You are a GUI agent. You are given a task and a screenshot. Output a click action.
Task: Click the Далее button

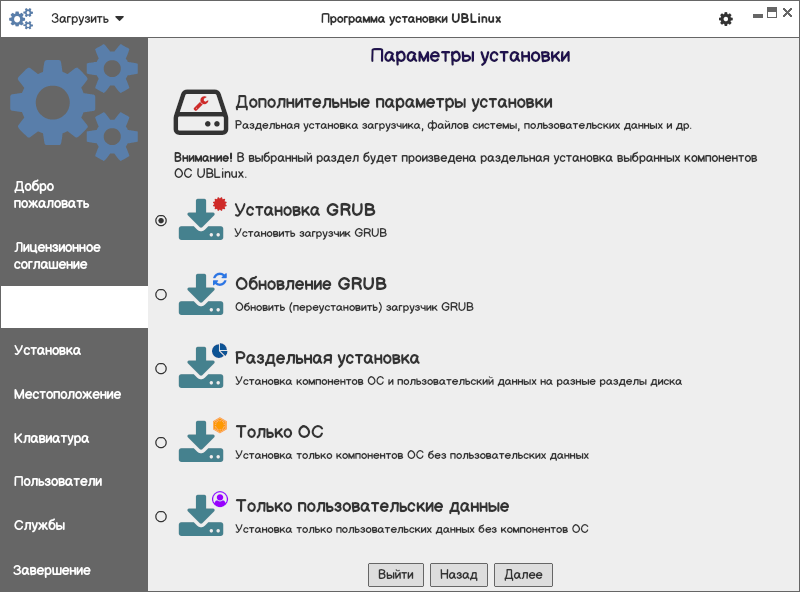point(523,575)
